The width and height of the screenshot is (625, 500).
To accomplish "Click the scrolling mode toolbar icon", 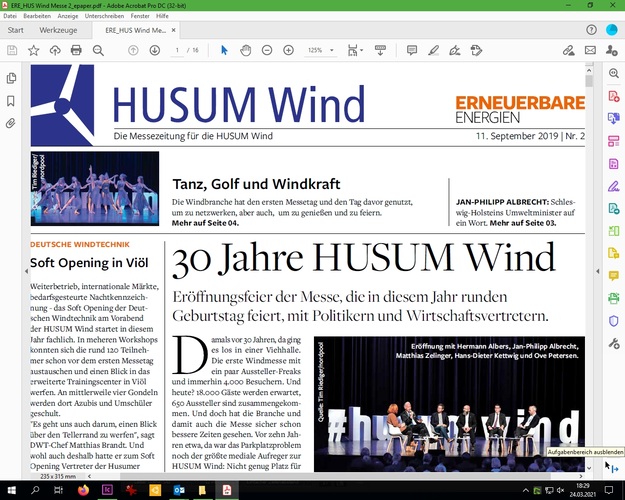I will coord(380,50).
